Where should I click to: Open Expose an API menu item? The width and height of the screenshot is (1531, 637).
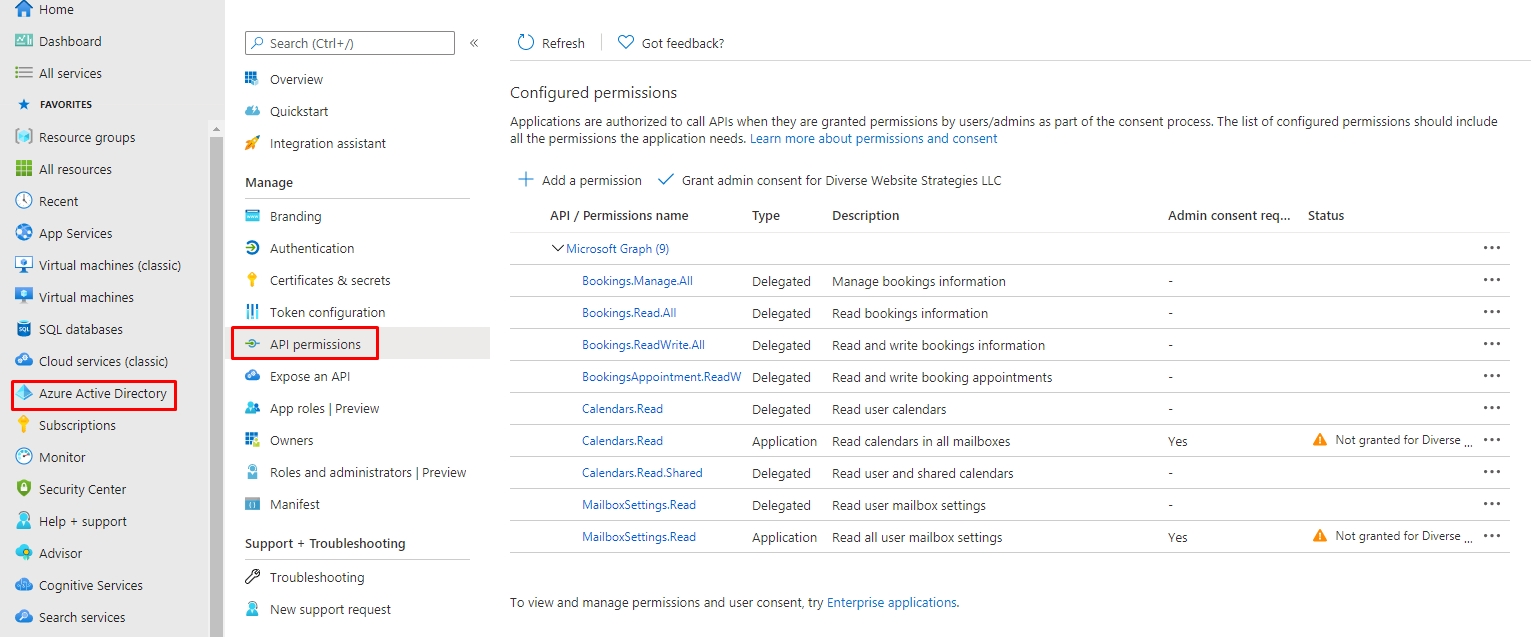[310, 376]
